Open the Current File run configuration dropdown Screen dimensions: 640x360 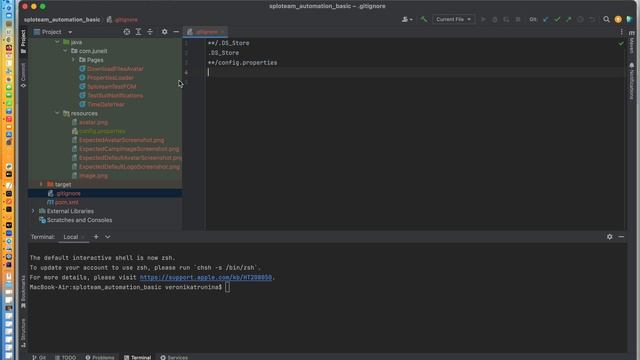point(453,19)
